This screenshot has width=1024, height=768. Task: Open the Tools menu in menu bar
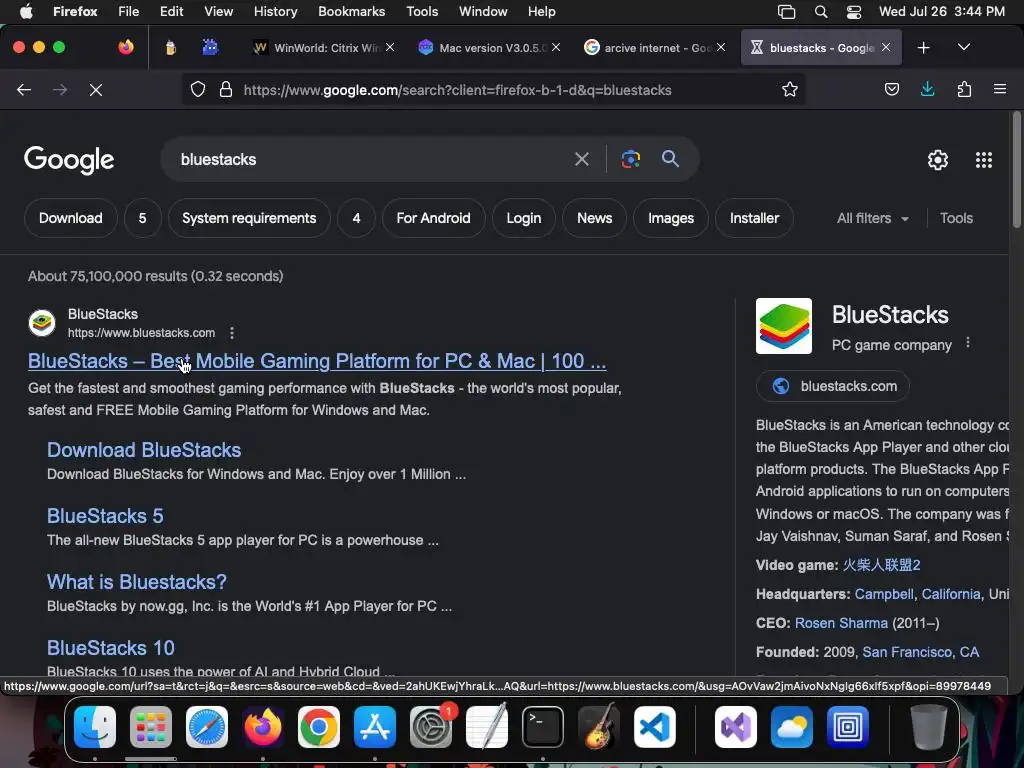(x=422, y=11)
